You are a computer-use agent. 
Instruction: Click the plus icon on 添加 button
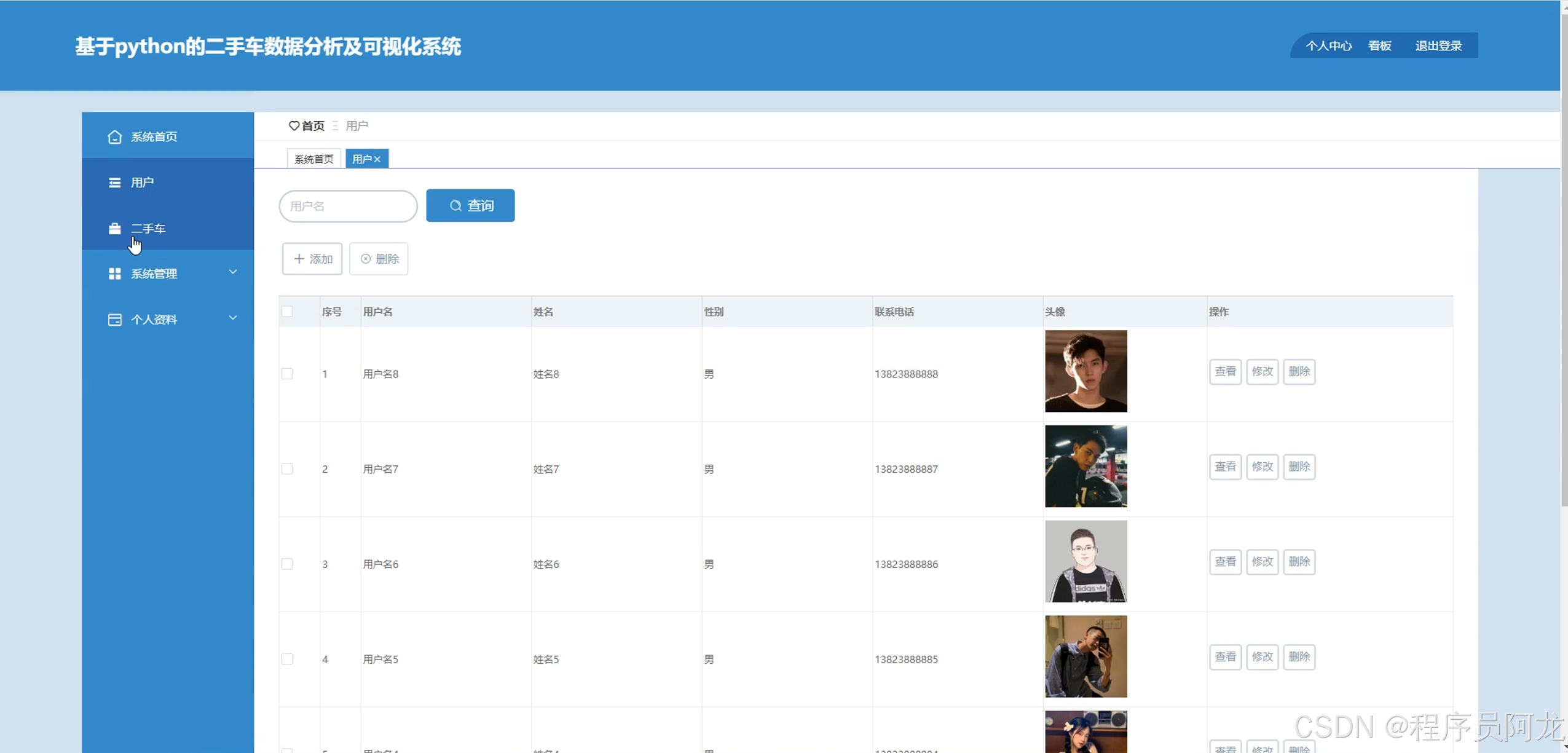[299, 259]
